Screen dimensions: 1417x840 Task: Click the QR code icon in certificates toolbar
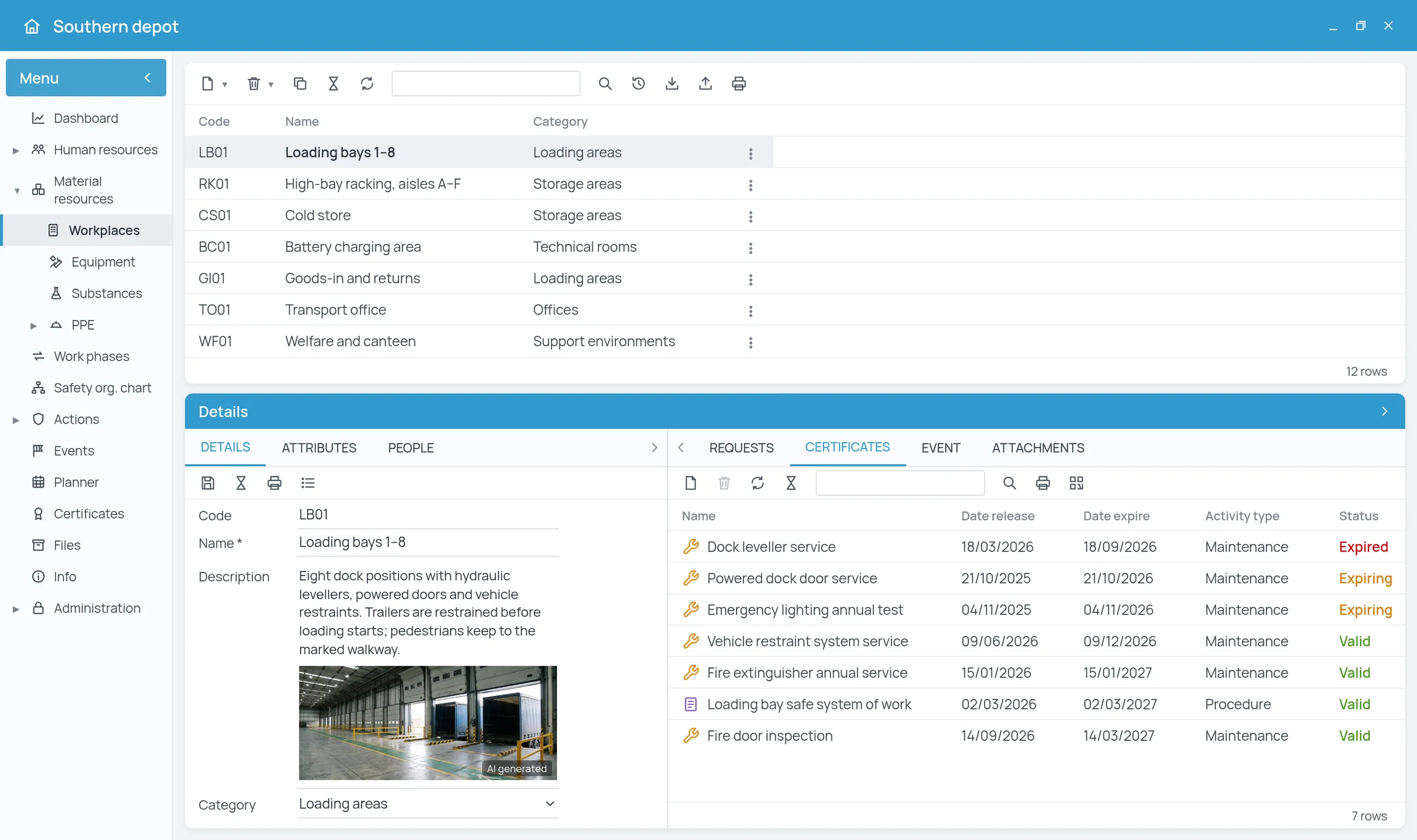point(1076,483)
